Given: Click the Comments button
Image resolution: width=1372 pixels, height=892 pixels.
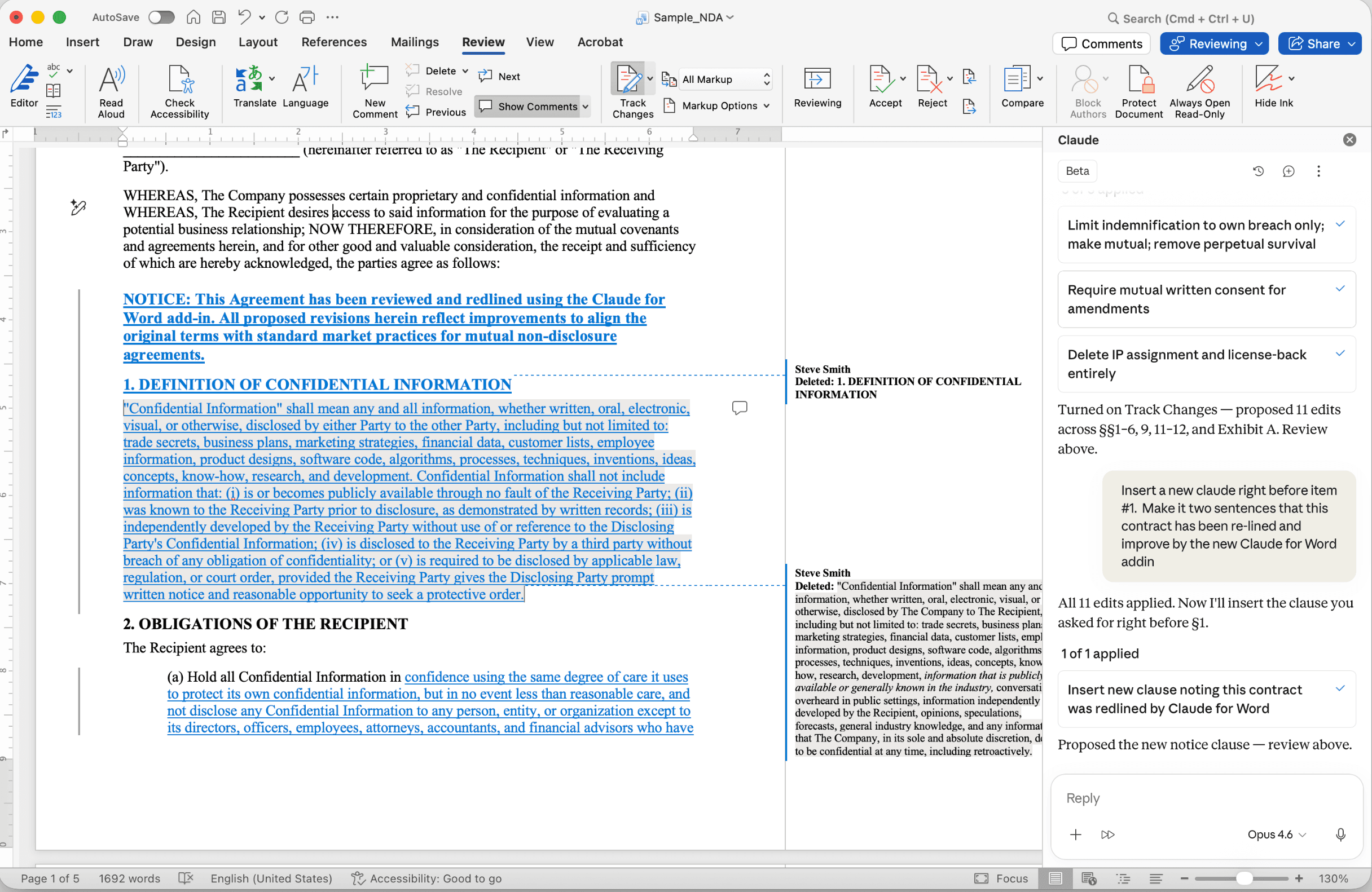Looking at the screenshot, I should coord(1101,44).
